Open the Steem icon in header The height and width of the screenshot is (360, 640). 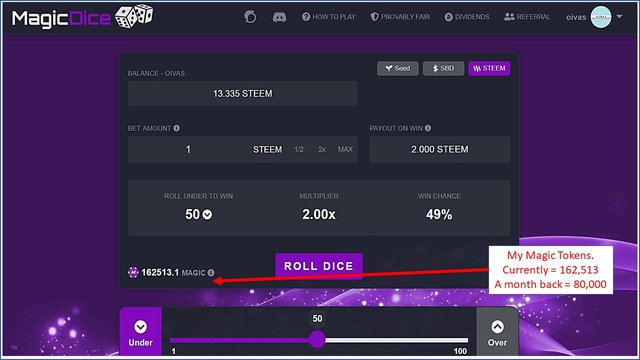pyautogui.click(x=250, y=17)
